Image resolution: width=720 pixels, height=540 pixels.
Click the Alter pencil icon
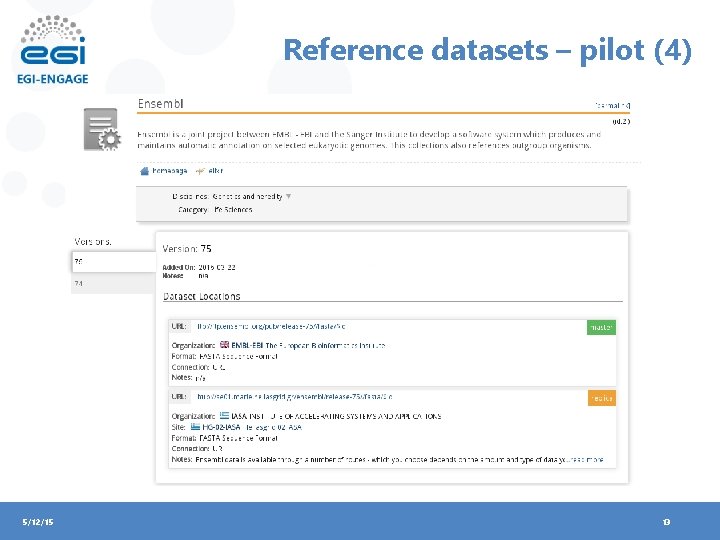point(200,171)
